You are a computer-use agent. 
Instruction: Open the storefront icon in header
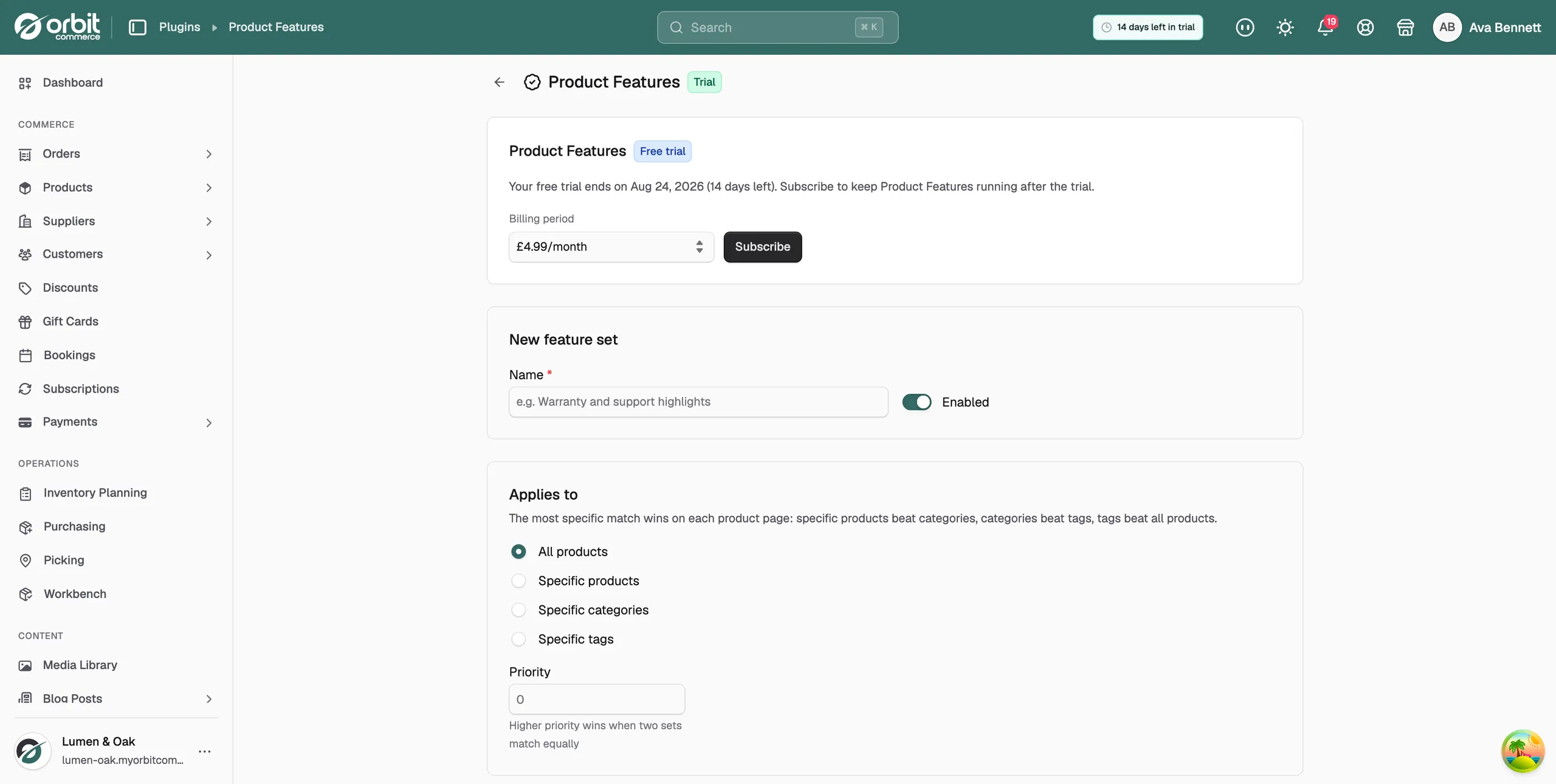[x=1405, y=27]
